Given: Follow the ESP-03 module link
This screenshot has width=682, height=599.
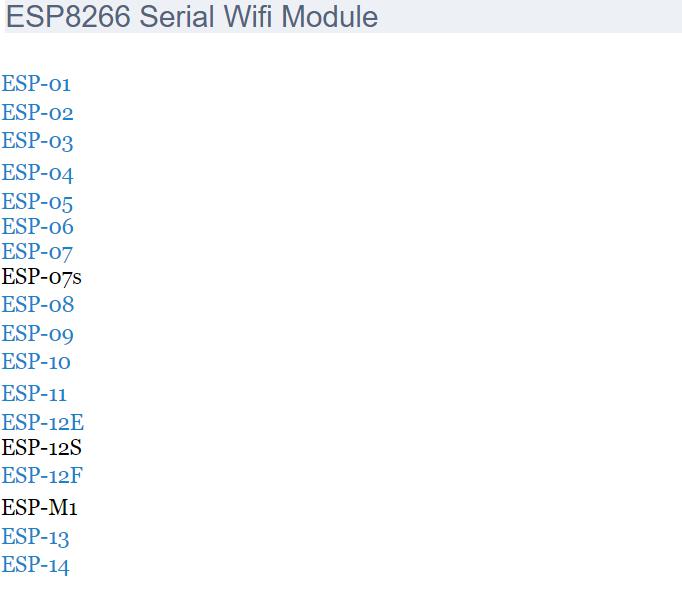Looking at the screenshot, I should click(x=37, y=141).
